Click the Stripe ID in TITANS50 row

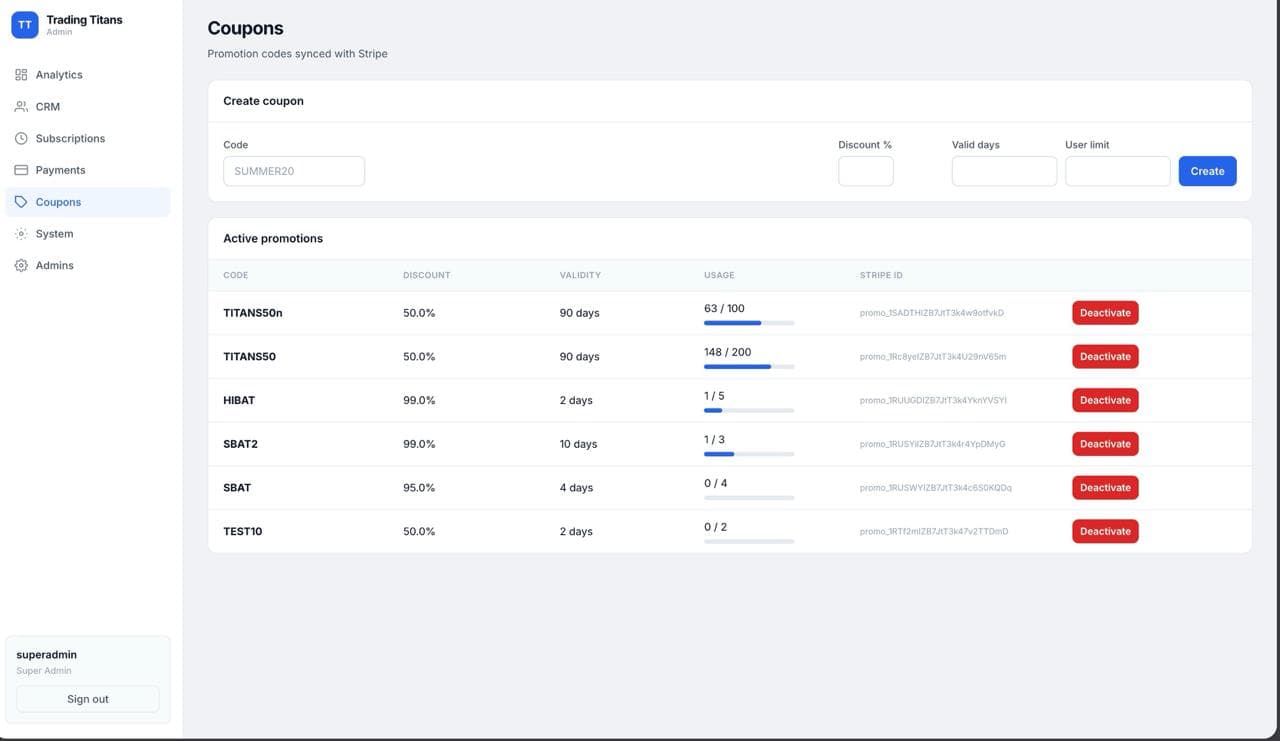(x=933, y=357)
